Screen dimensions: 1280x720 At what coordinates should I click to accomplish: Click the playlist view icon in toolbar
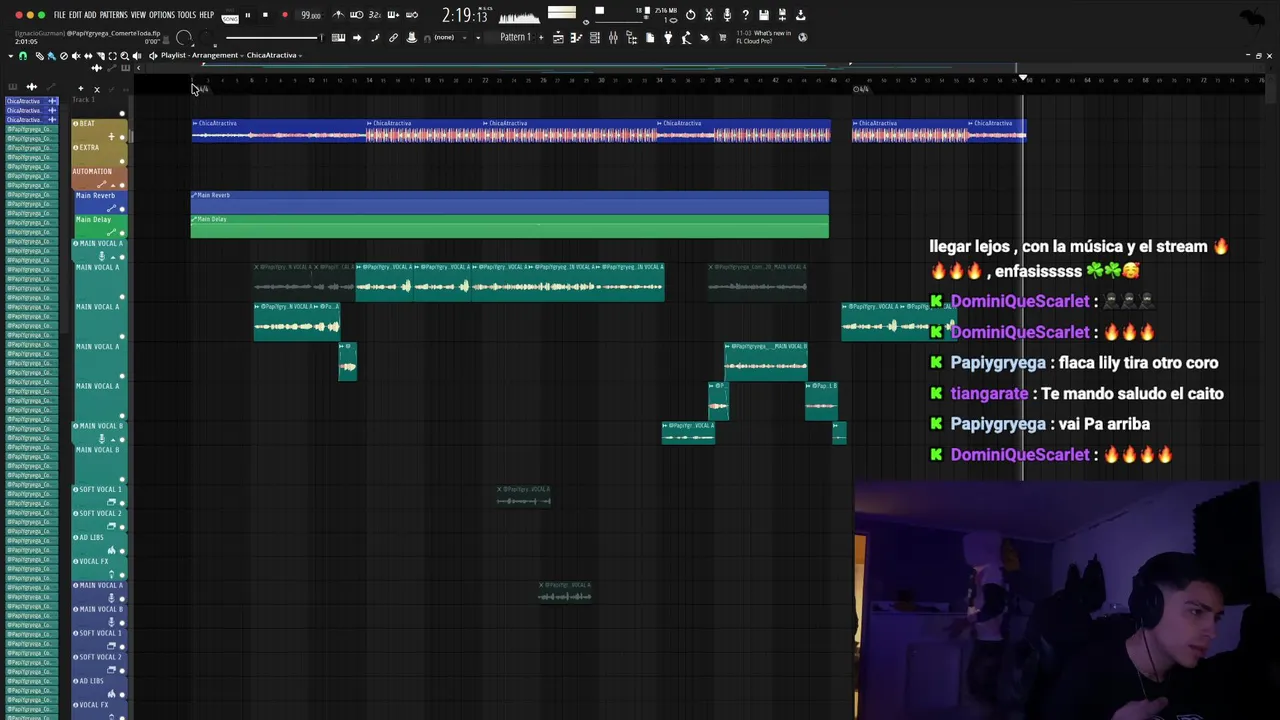click(x=559, y=38)
